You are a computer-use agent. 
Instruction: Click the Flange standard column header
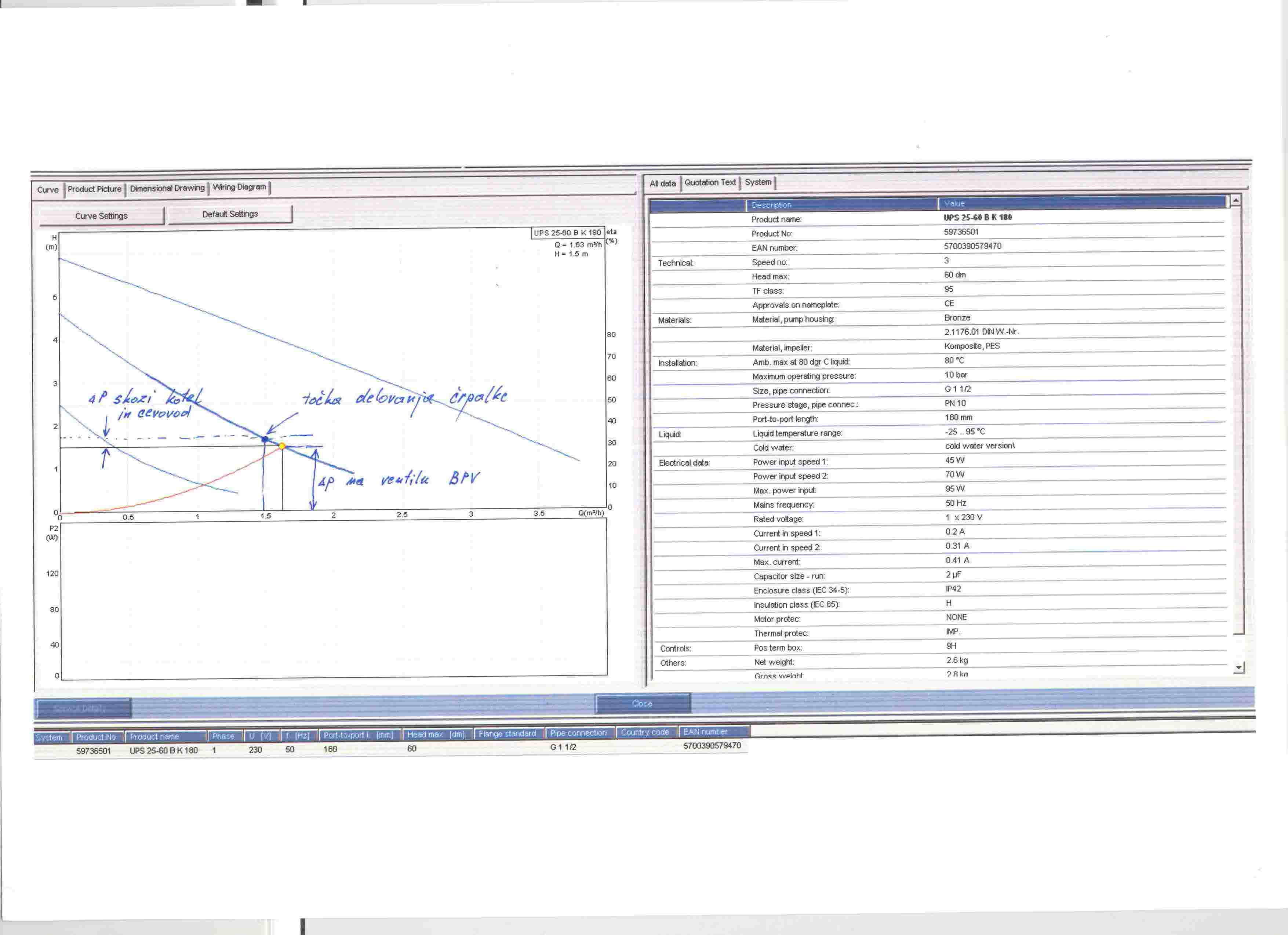[x=508, y=733]
